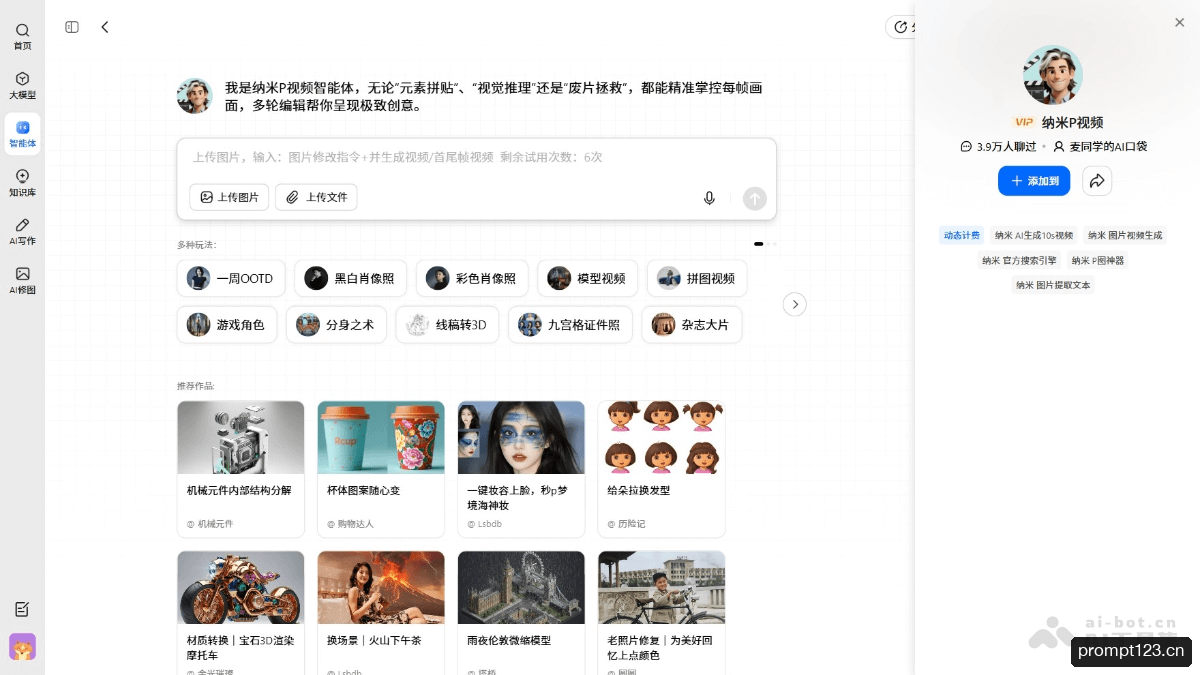The width and height of the screenshot is (1200, 675).
Task: Click the 杯体图案随心变 card title
Action: [x=364, y=491]
